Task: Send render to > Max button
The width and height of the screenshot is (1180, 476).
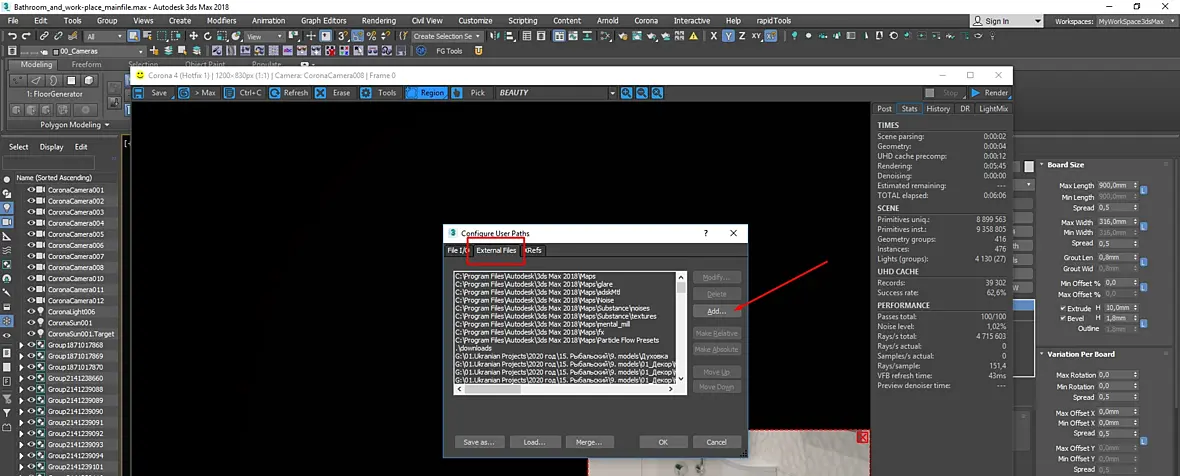Action: 198,92
